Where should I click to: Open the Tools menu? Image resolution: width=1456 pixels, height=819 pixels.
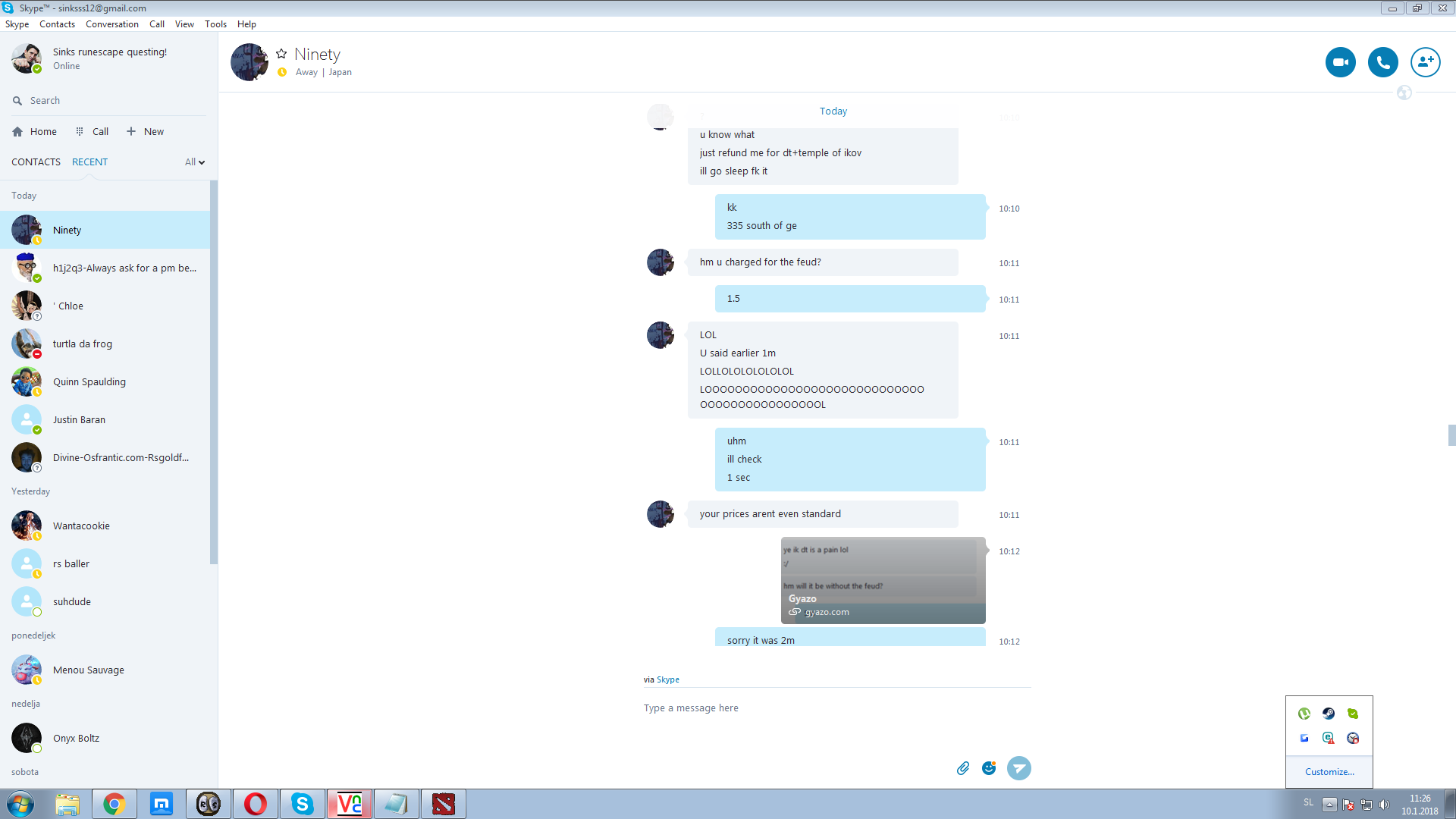click(x=215, y=24)
